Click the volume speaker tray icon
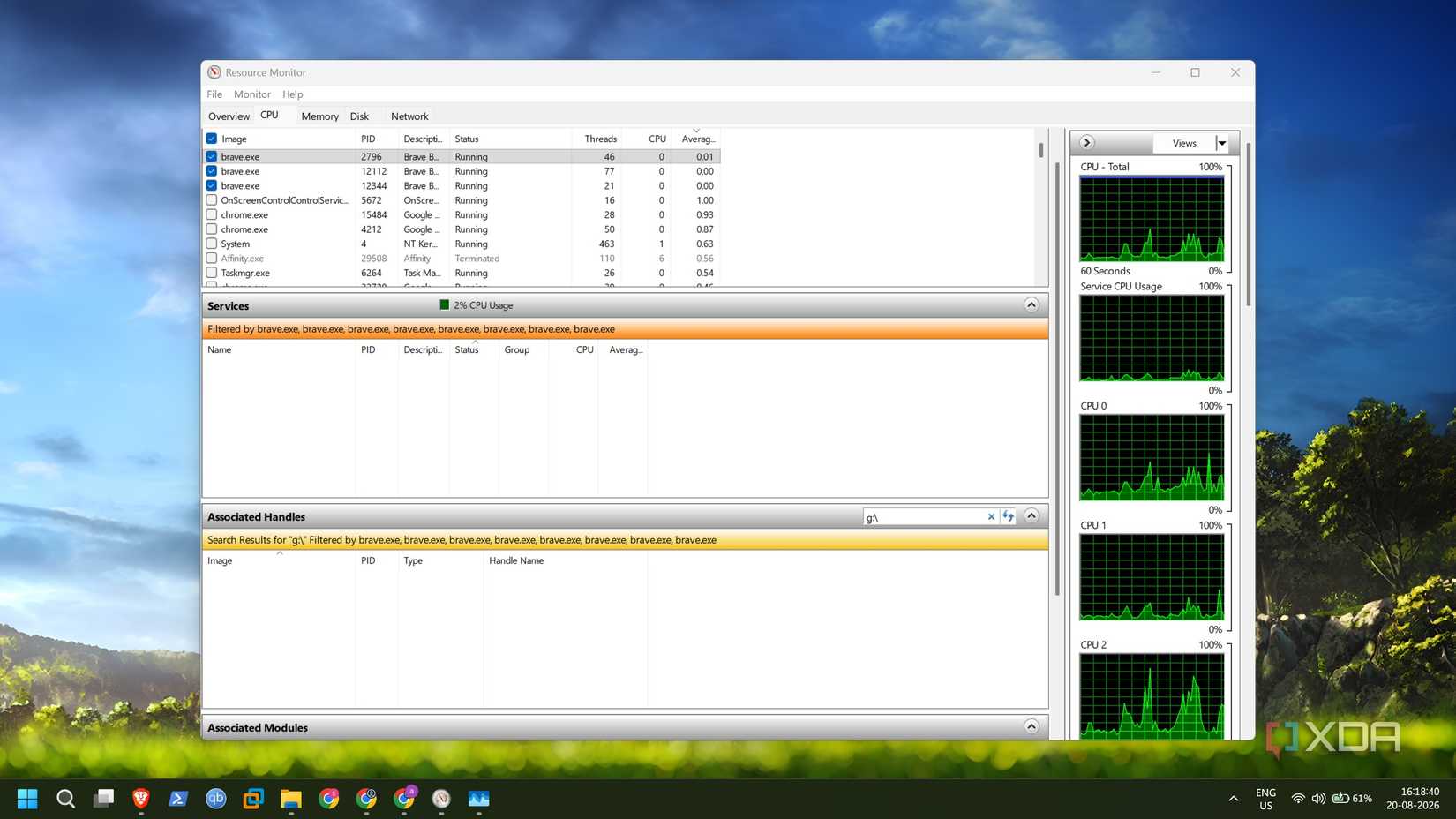Viewport: 1456px width, 819px height. (x=1318, y=799)
